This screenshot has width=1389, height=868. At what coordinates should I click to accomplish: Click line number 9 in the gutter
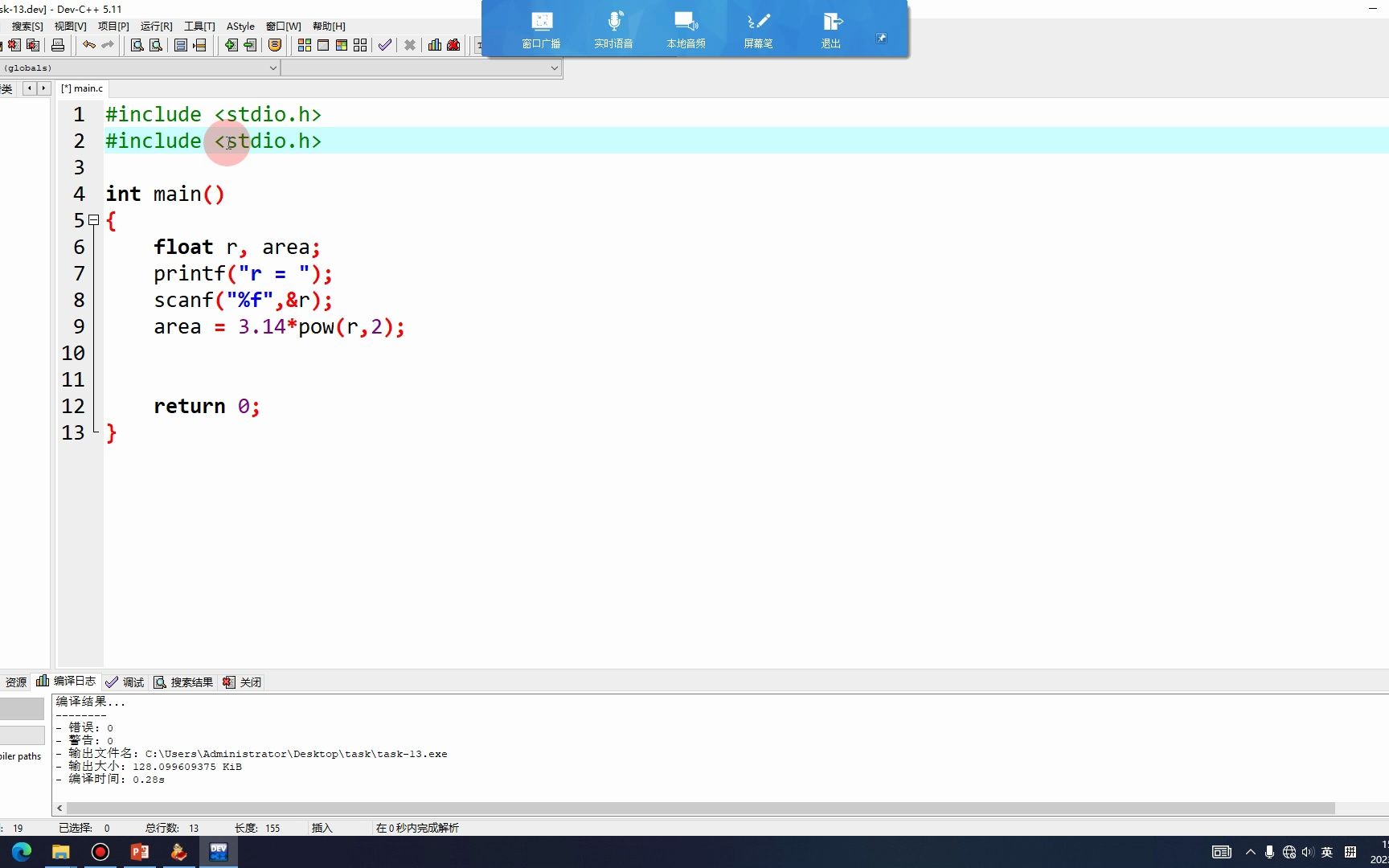tap(79, 326)
